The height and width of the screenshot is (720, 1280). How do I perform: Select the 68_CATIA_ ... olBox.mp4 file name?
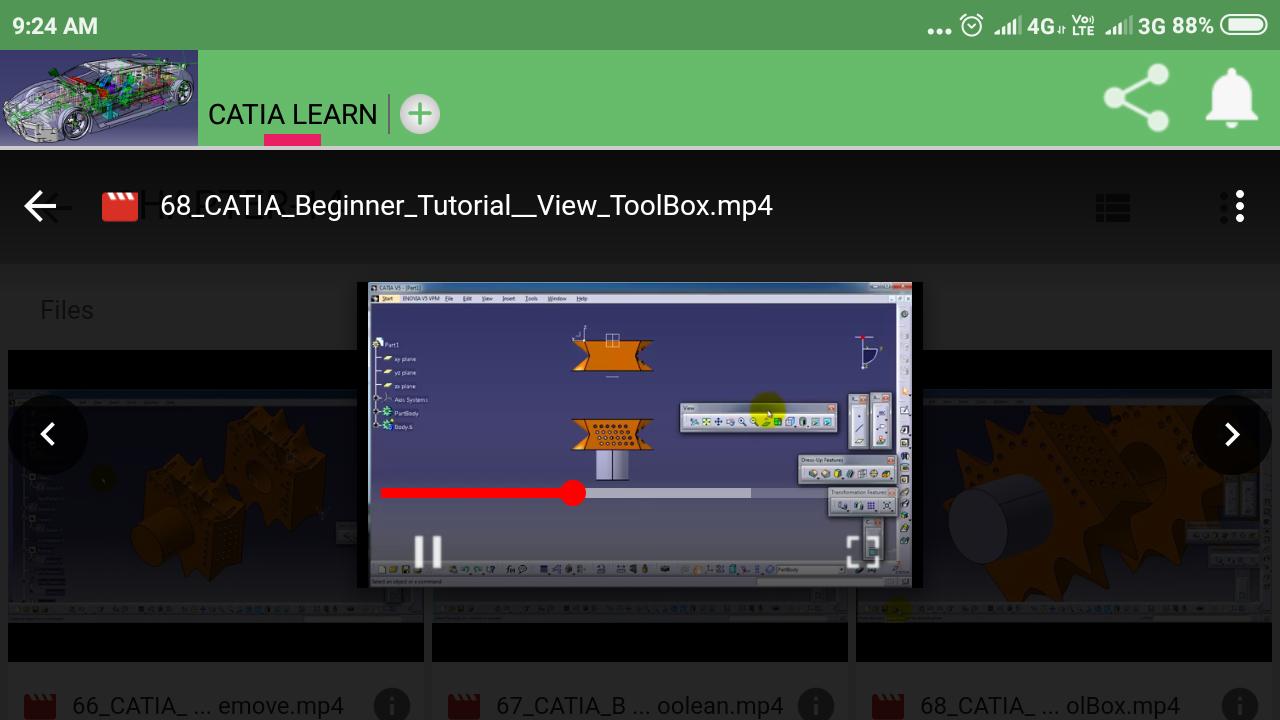point(1050,706)
